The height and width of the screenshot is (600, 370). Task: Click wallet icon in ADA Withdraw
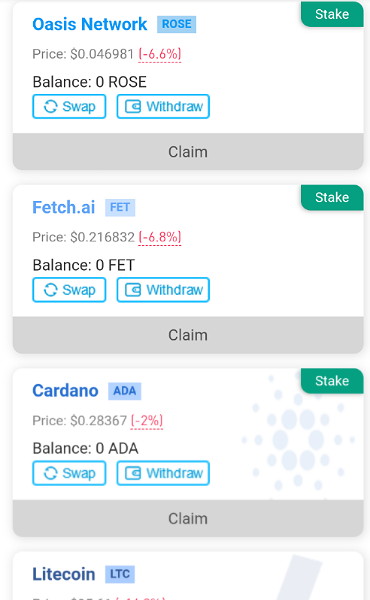(x=133, y=473)
